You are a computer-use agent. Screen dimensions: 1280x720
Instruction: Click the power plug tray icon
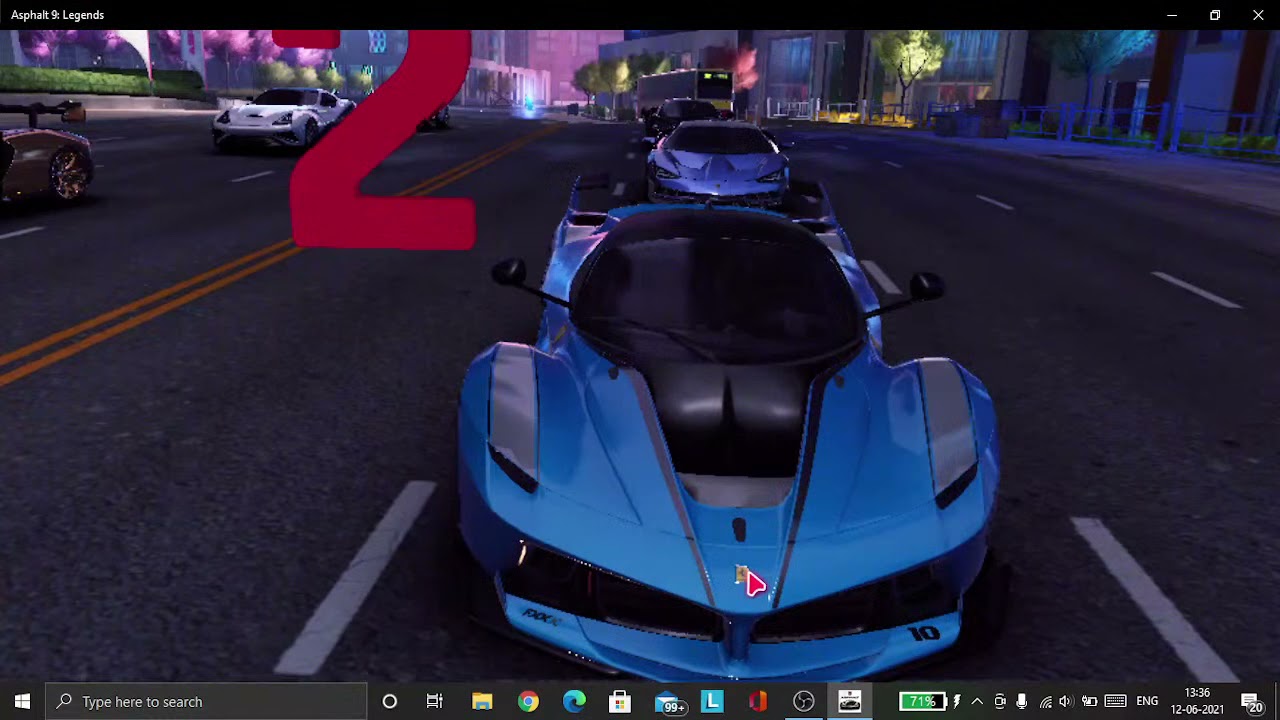point(1089,702)
